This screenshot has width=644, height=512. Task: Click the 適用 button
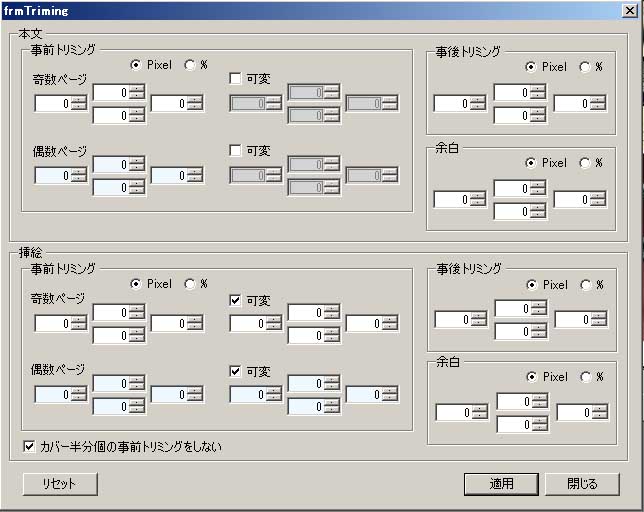[501, 484]
